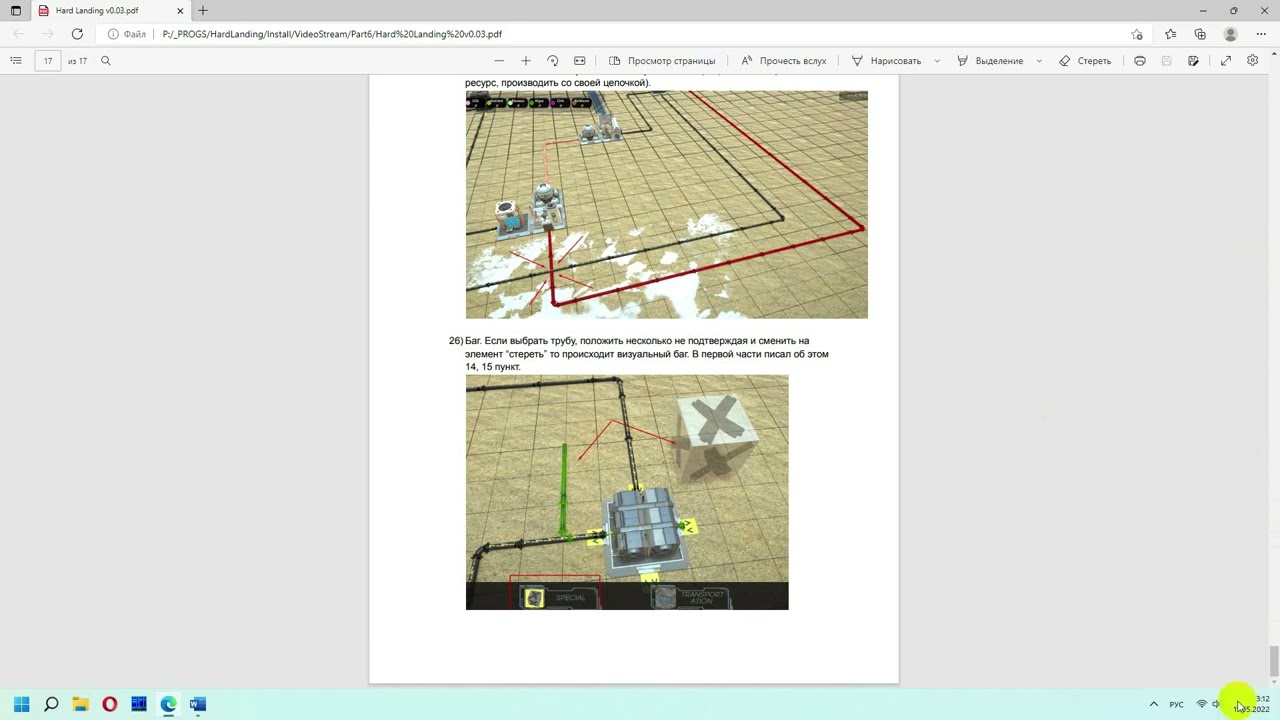Add this page to favorites
Image resolution: width=1280 pixels, height=720 pixels.
click(1137, 34)
